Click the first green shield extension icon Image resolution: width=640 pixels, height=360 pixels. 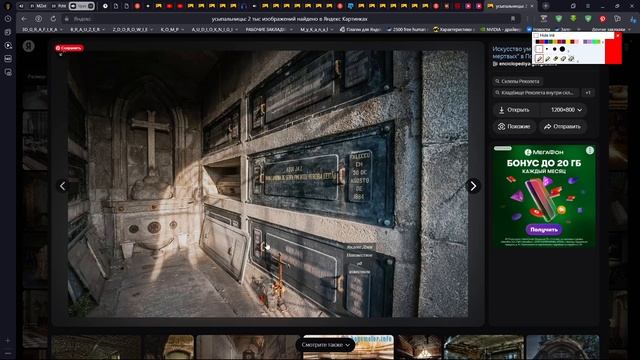(558, 19)
